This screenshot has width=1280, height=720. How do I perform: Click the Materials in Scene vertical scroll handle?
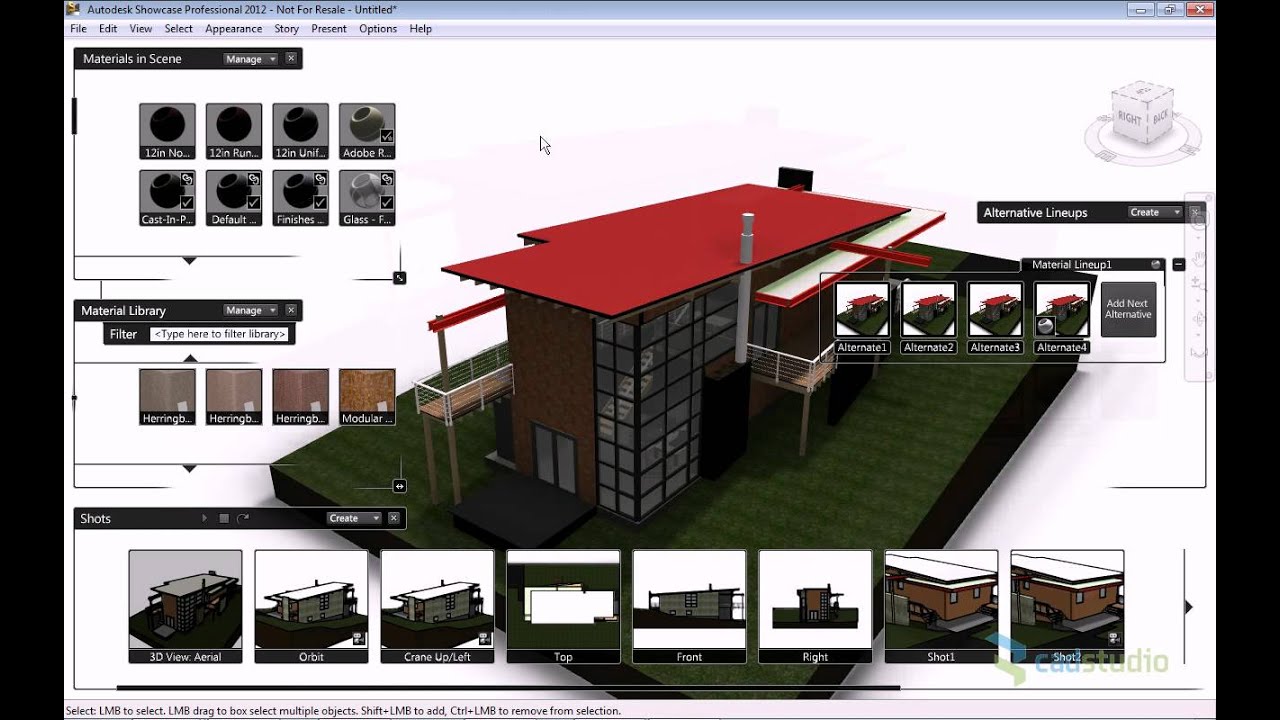click(74, 116)
